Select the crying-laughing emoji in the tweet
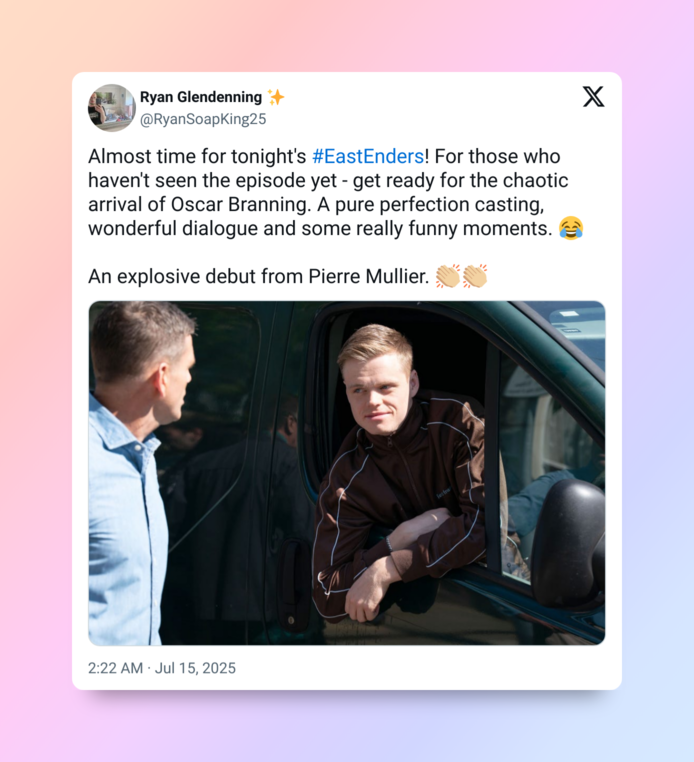 coord(571,228)
